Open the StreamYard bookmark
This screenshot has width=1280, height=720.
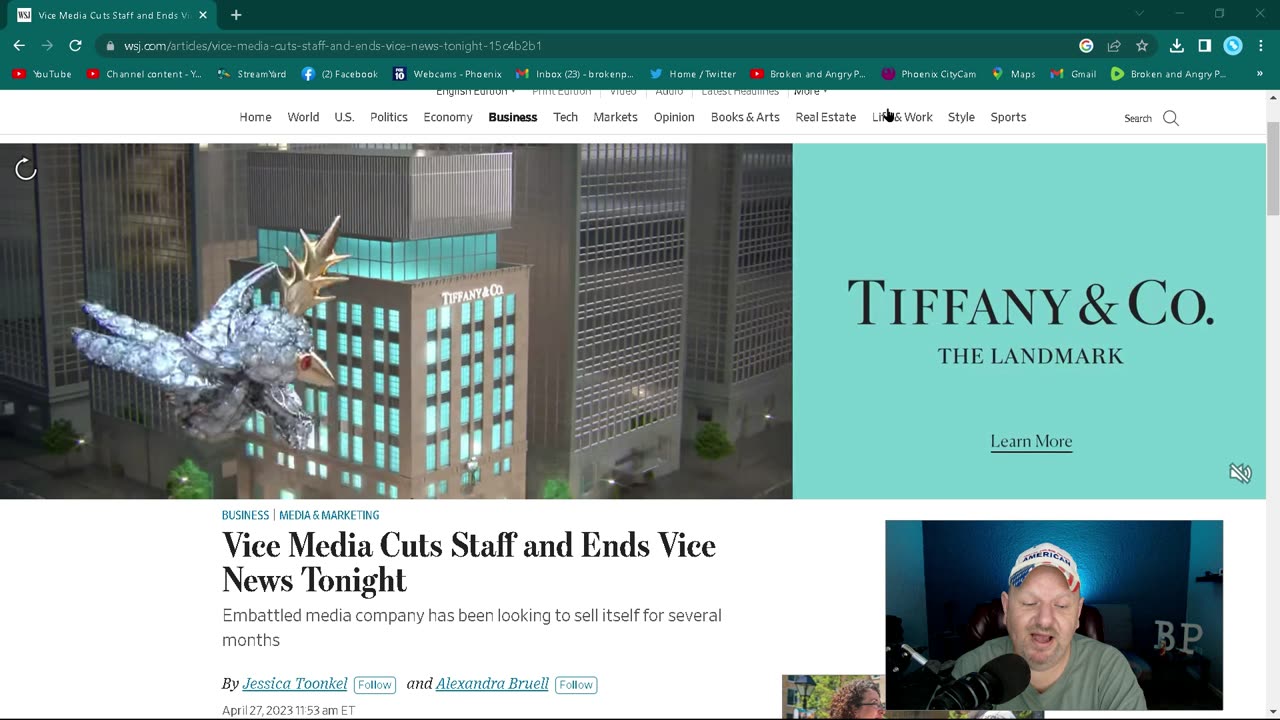pos(252,74)
